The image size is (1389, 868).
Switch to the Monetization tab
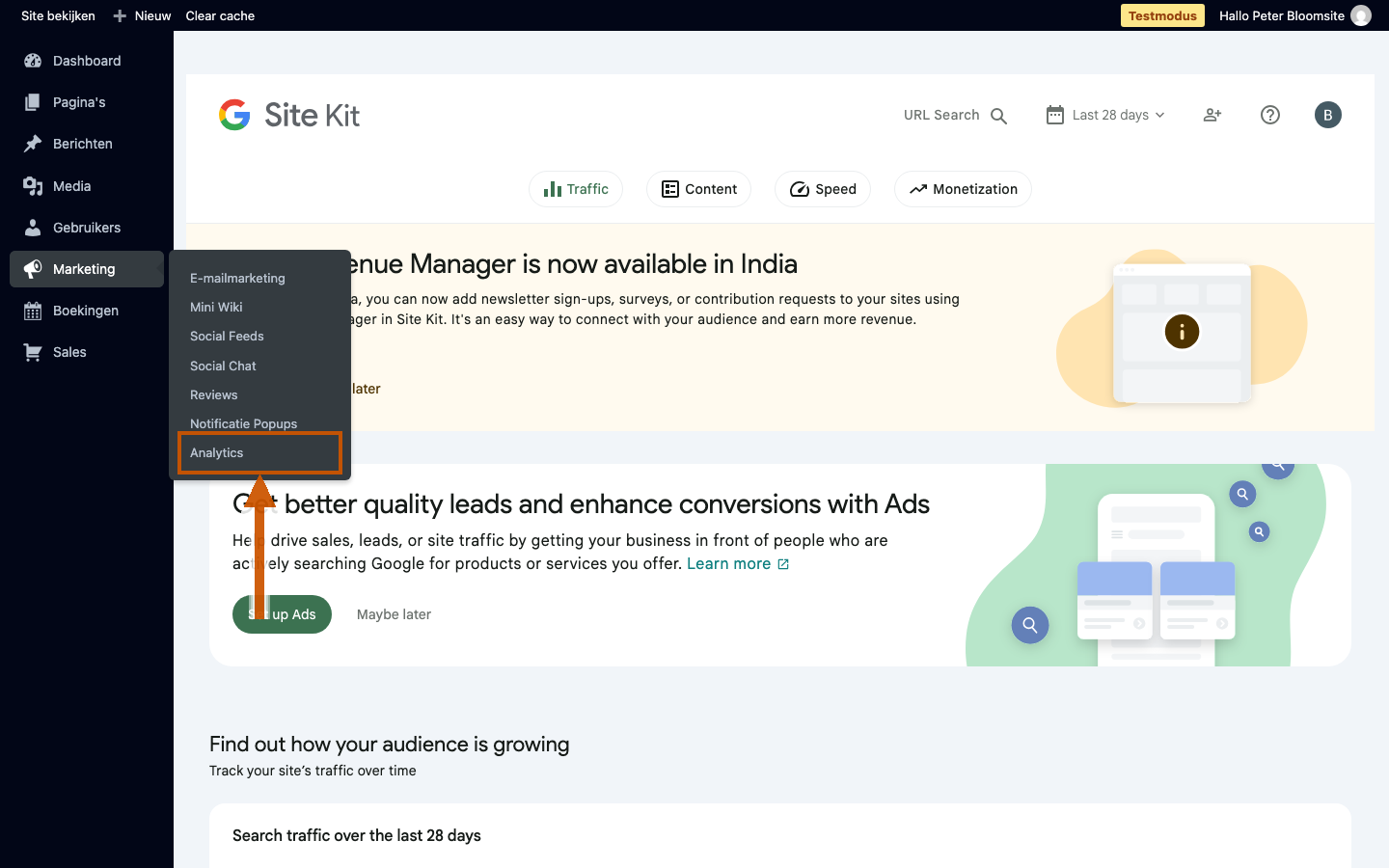[963, 189]
